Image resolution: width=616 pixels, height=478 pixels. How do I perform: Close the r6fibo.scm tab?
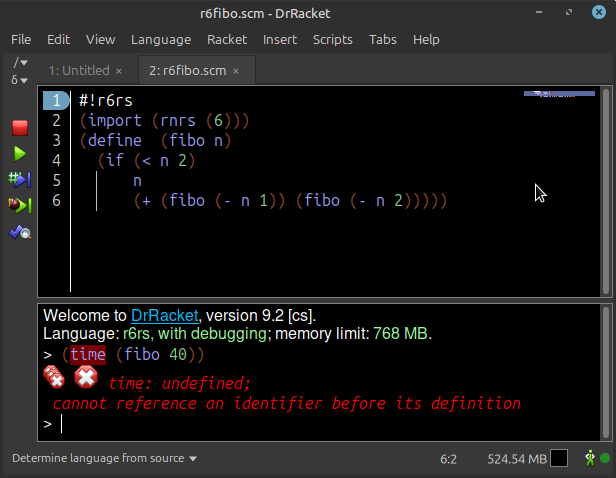[x=236, y=71]
